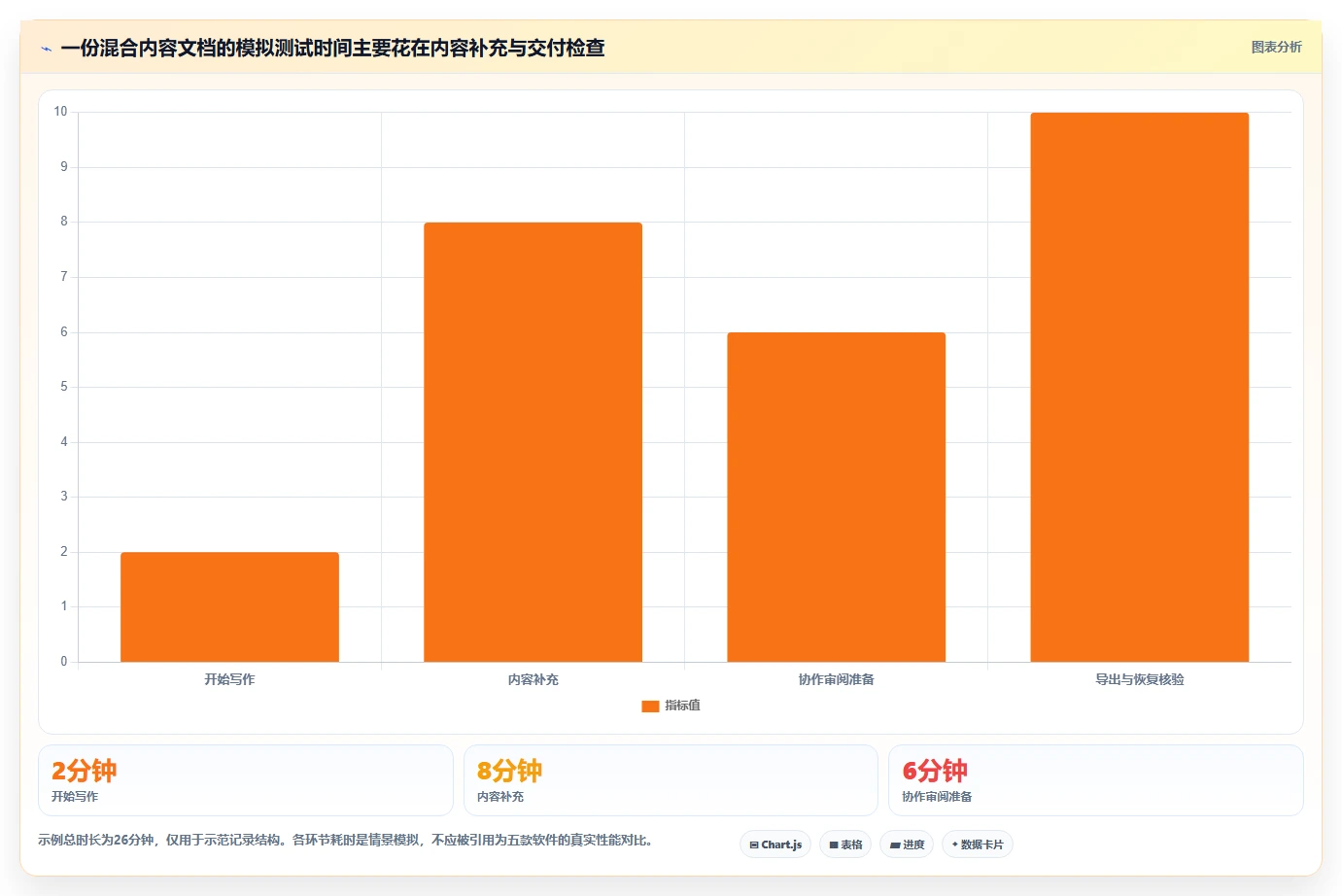Click the 表格 tag chip
Screen dimensions: 1342x896
[x=845, y=844]
